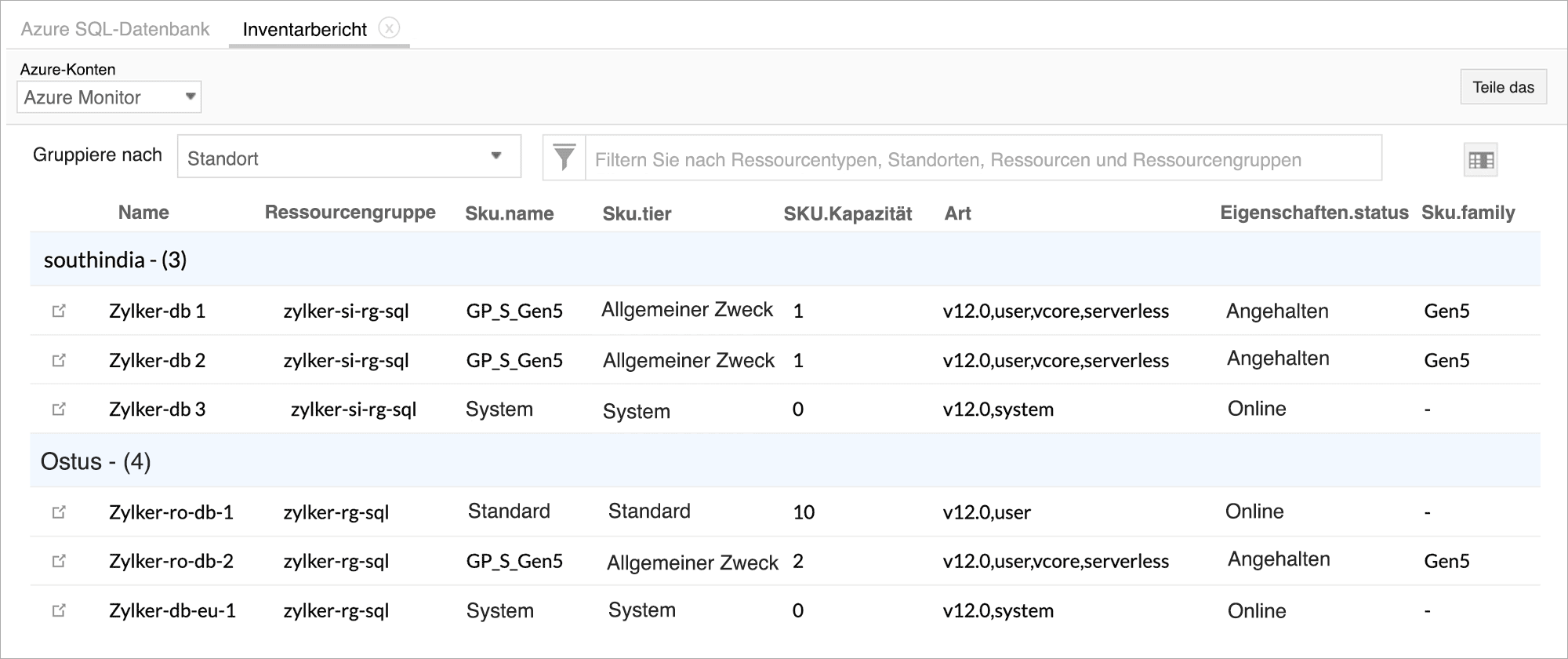The image size is (1568, 659).
Task: Close the Inventarbericht tab
Action: click(389, 28)
